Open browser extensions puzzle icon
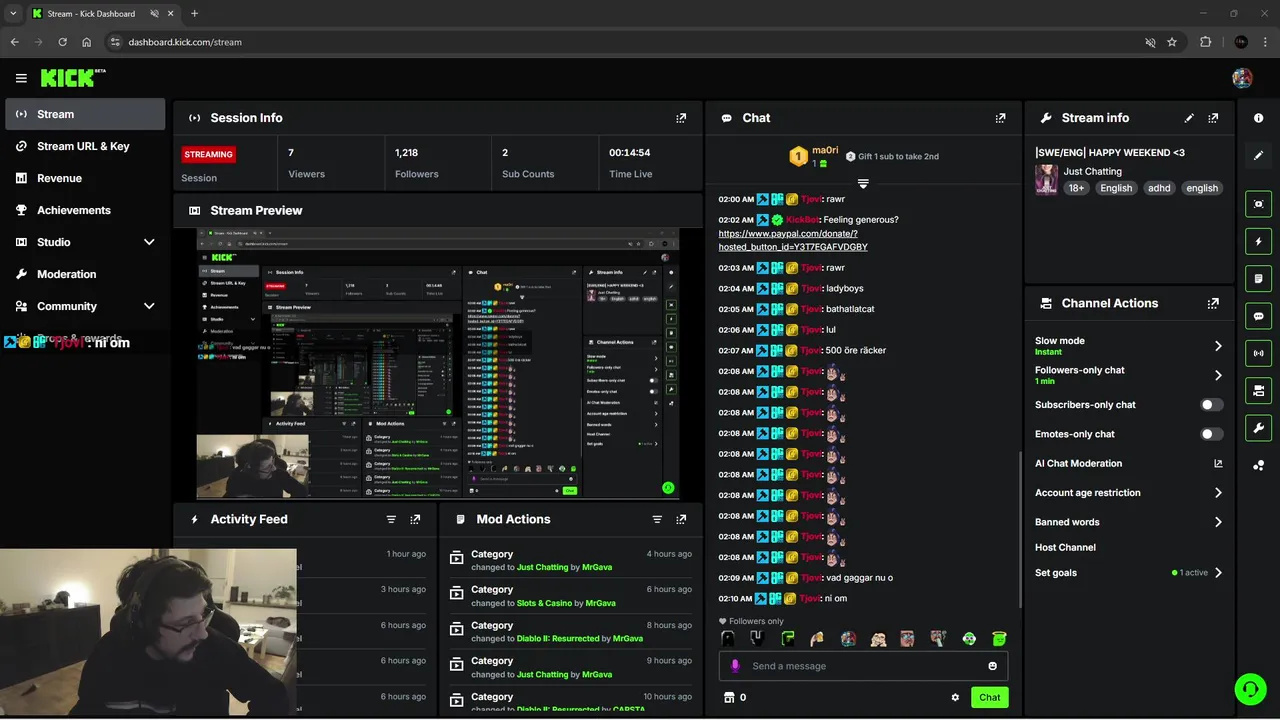Image resolution: width=1280 pixels, height=720 pixels. (1205, 42)
